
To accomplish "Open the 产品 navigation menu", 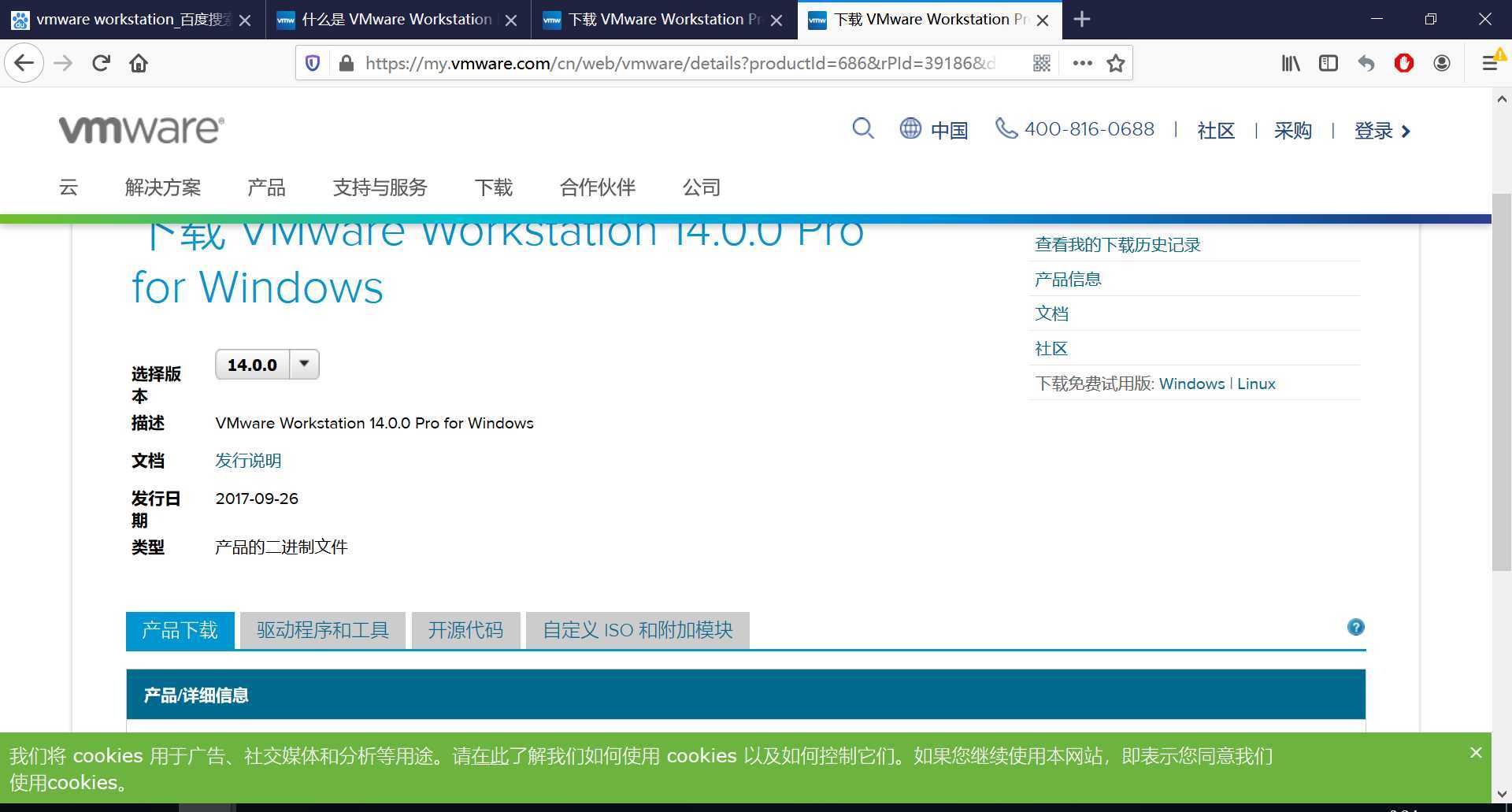I will [x=266, y=187].
